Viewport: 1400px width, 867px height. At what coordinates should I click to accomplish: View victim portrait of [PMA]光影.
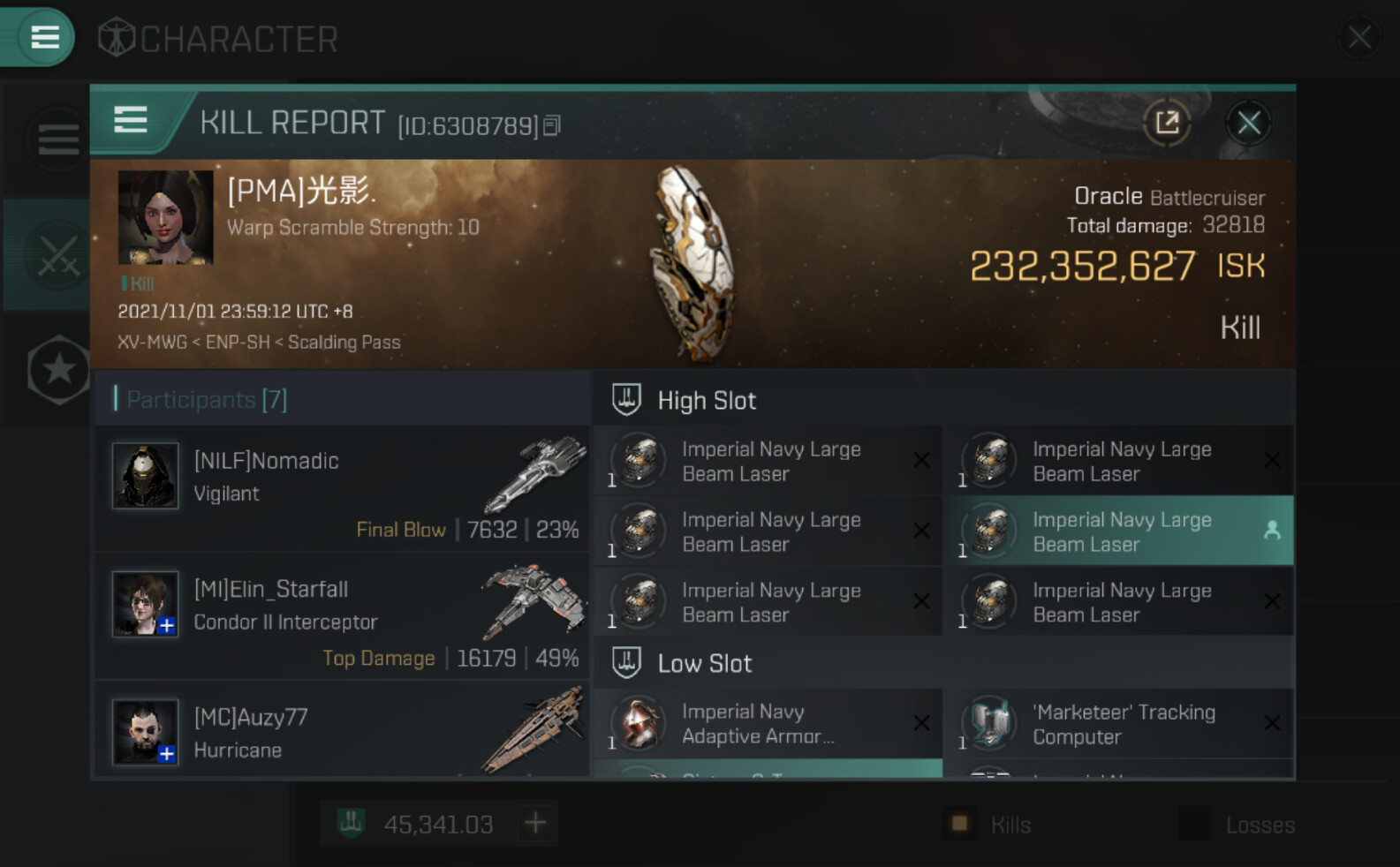coord(165,217)
